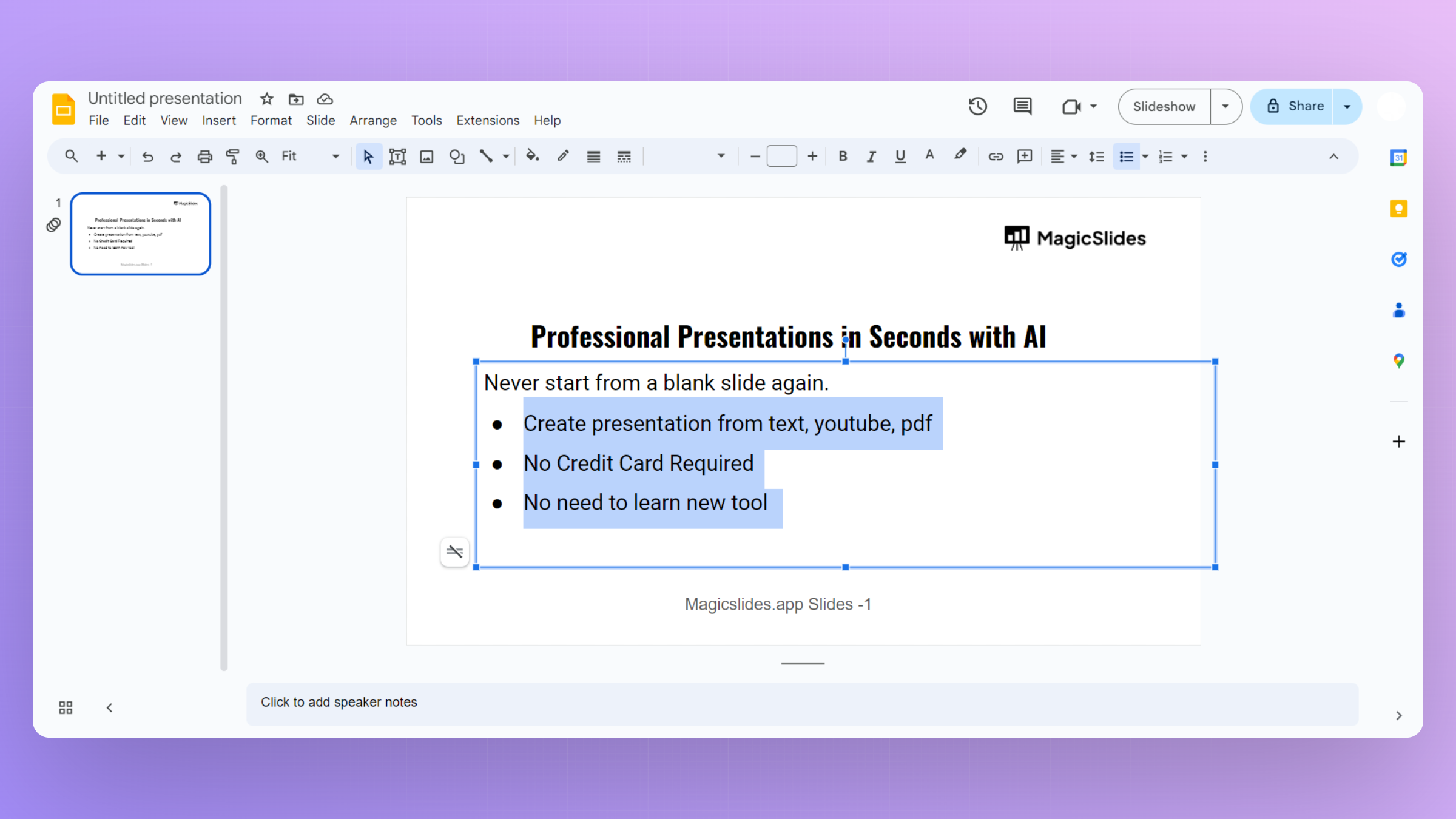Toggle italic formatting
1456x819 pixels.
[x=871, y=157]
